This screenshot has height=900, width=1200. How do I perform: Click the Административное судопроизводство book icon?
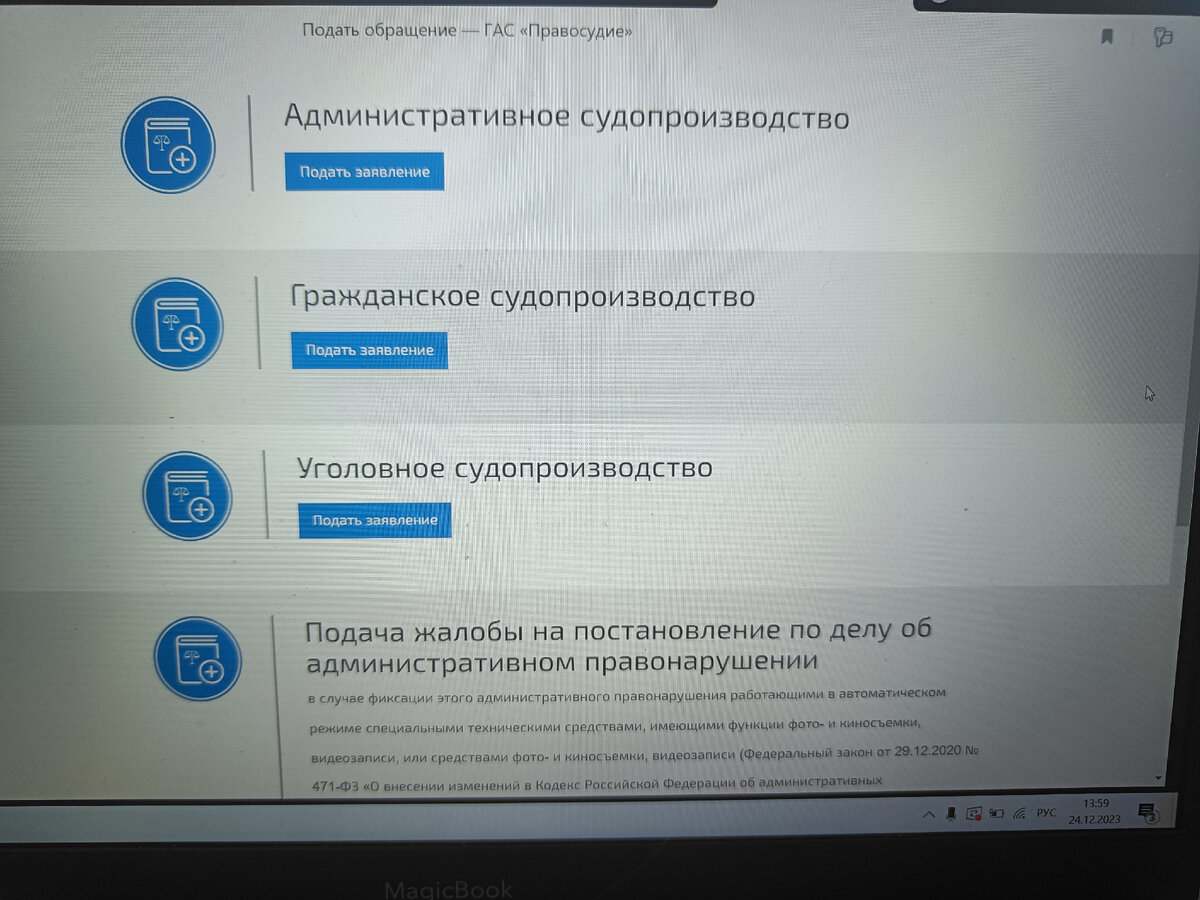[168, 145]
